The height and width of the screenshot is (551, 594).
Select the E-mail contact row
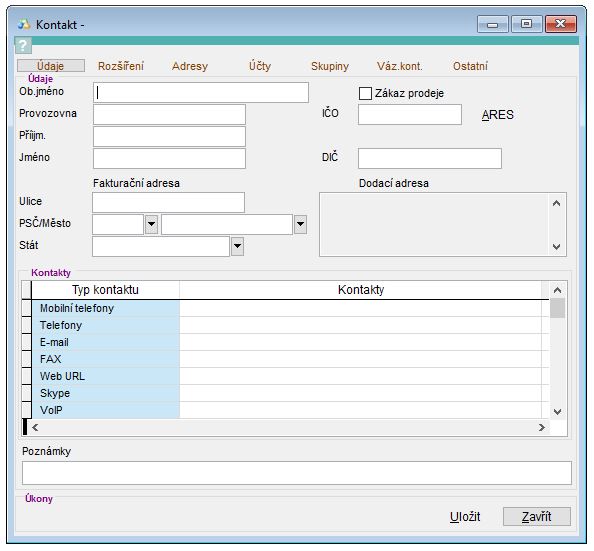pos(285,342)
